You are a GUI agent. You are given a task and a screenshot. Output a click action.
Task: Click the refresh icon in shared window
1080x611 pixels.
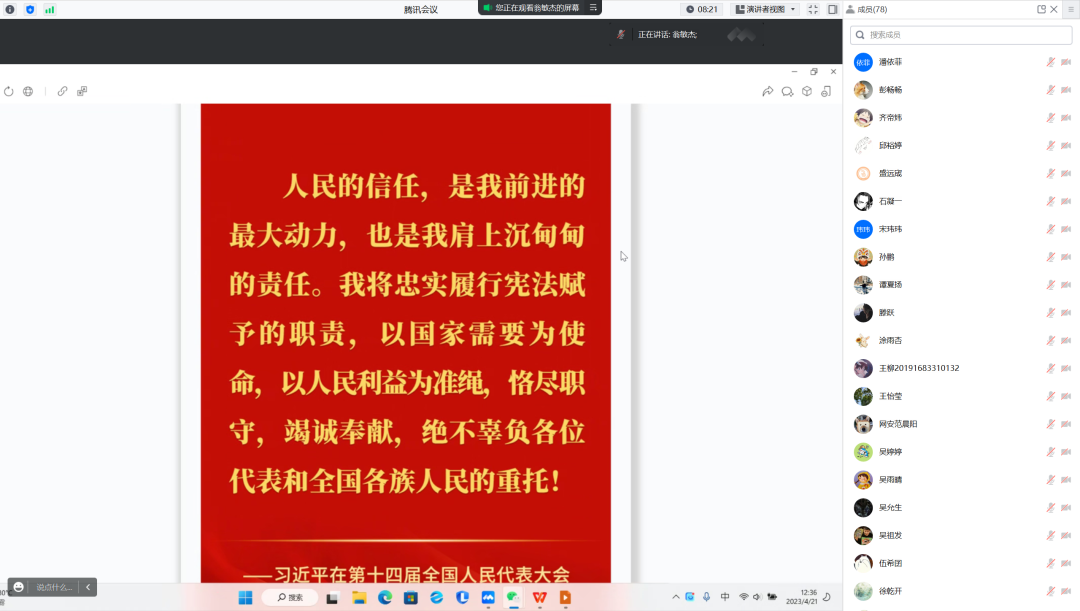pos(9,91)
